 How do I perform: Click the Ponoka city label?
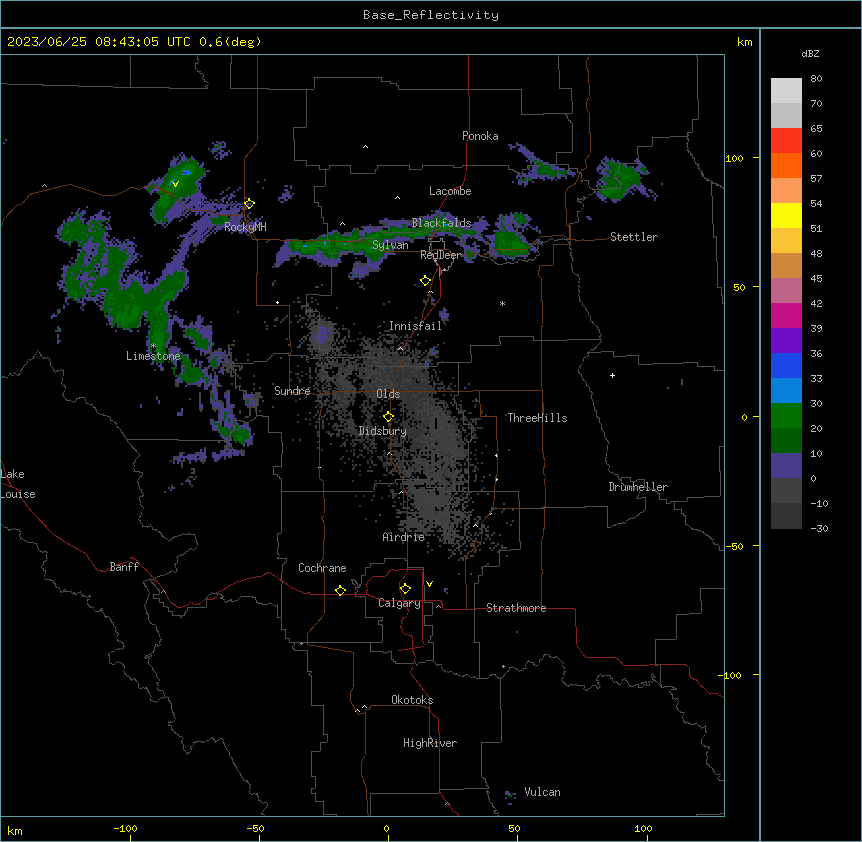480,136
